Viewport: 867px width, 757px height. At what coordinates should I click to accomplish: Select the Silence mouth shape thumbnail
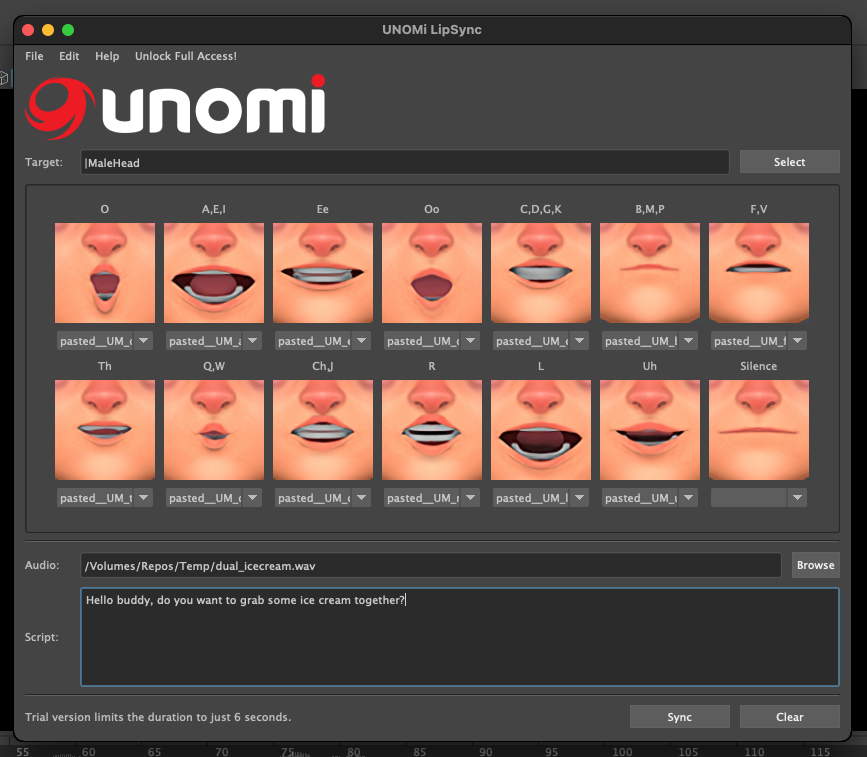click(x=758, y=430)
